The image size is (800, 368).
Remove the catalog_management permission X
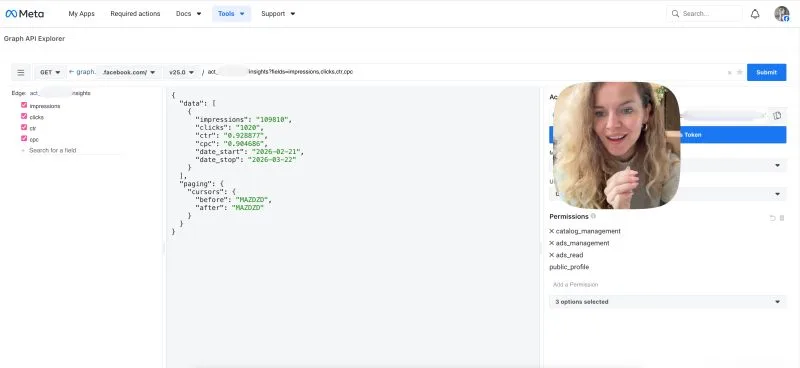pyautogui.click(x=552, y=231)
